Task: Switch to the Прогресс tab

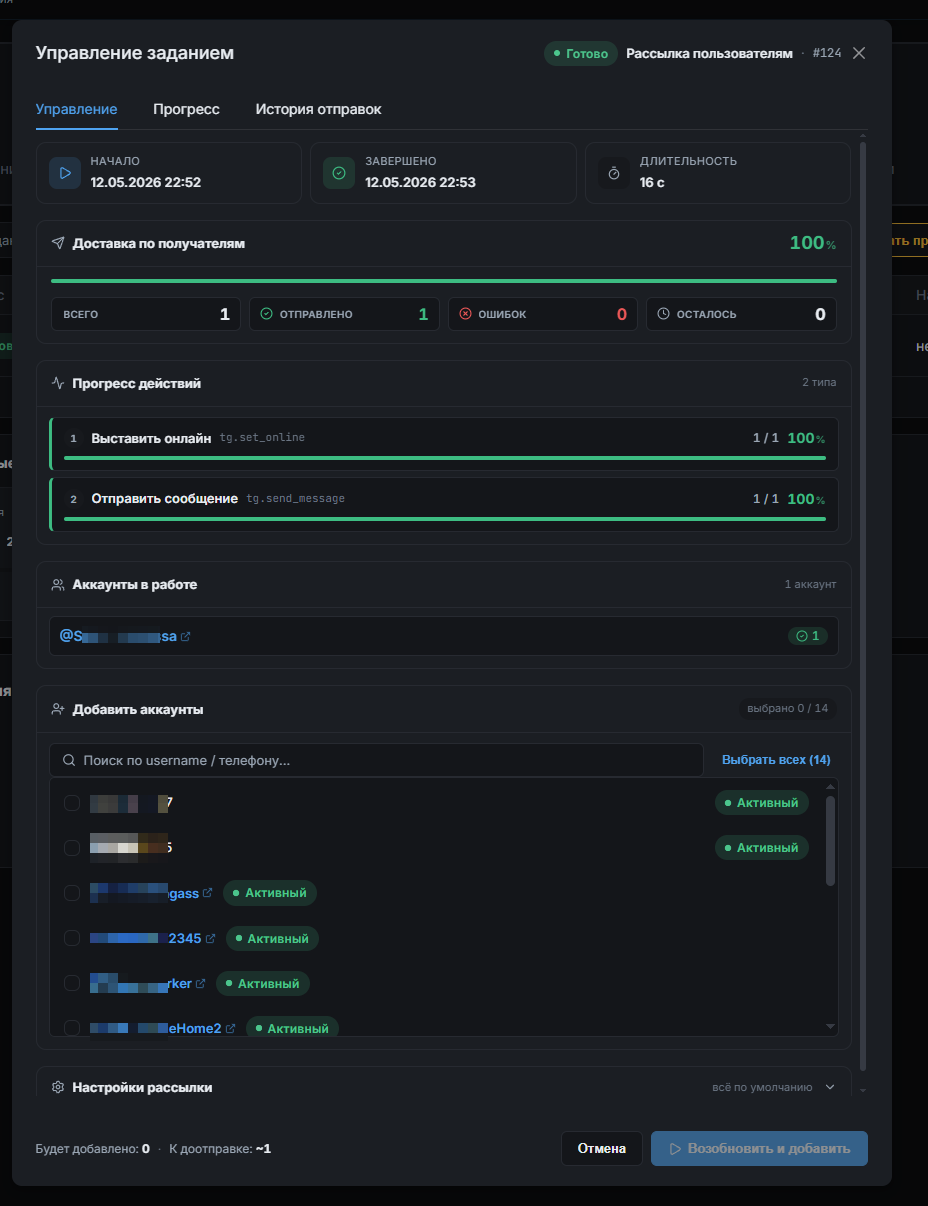Action: (x=186, y=109)
